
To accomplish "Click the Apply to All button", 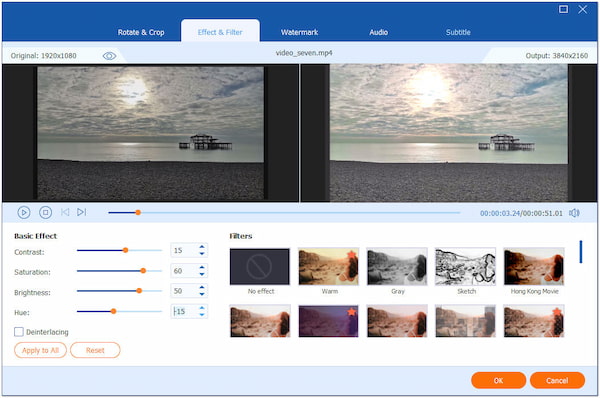I will (x=40, y=350).
